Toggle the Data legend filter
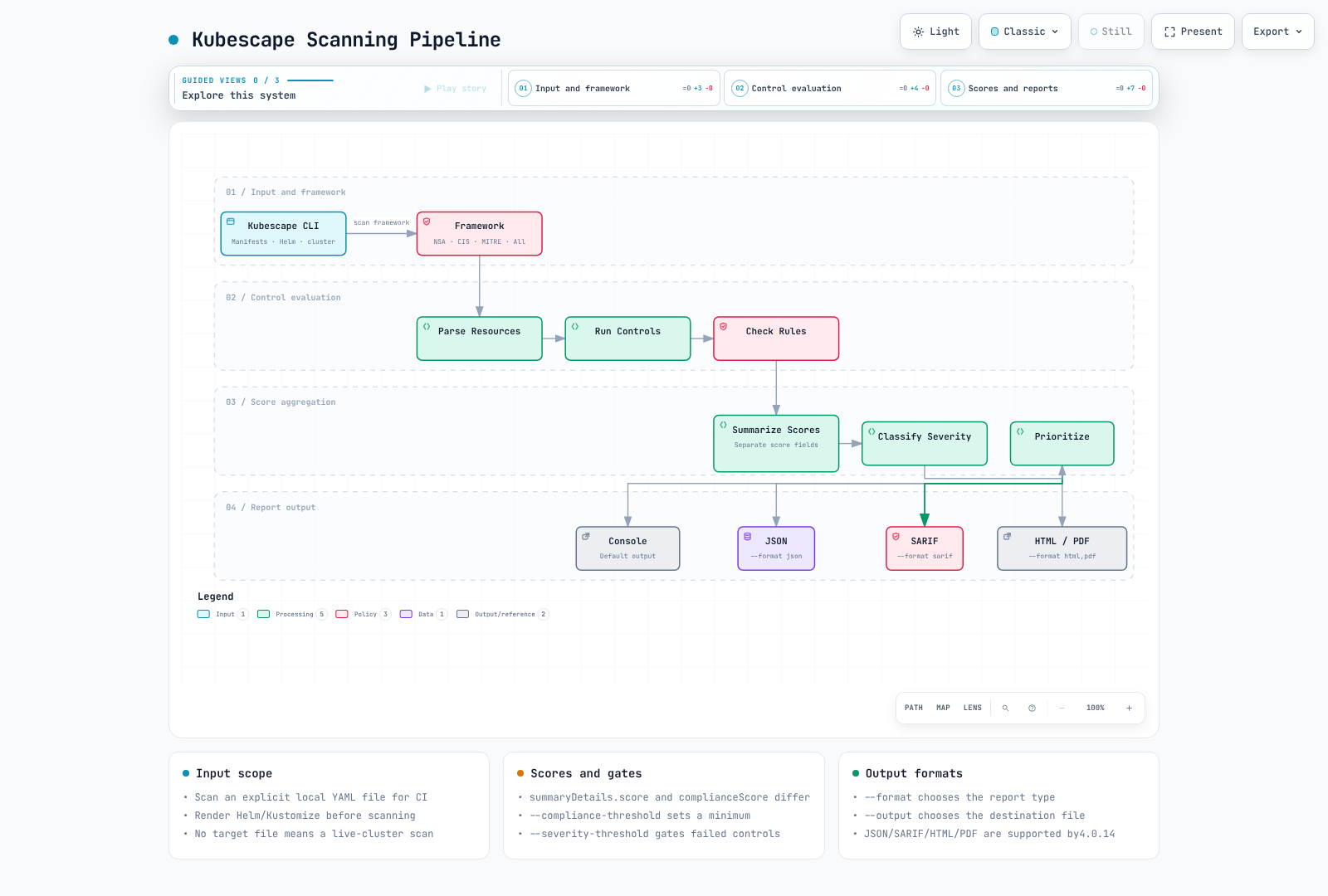This screenshot has height=896, width=1328. [423, 615]
